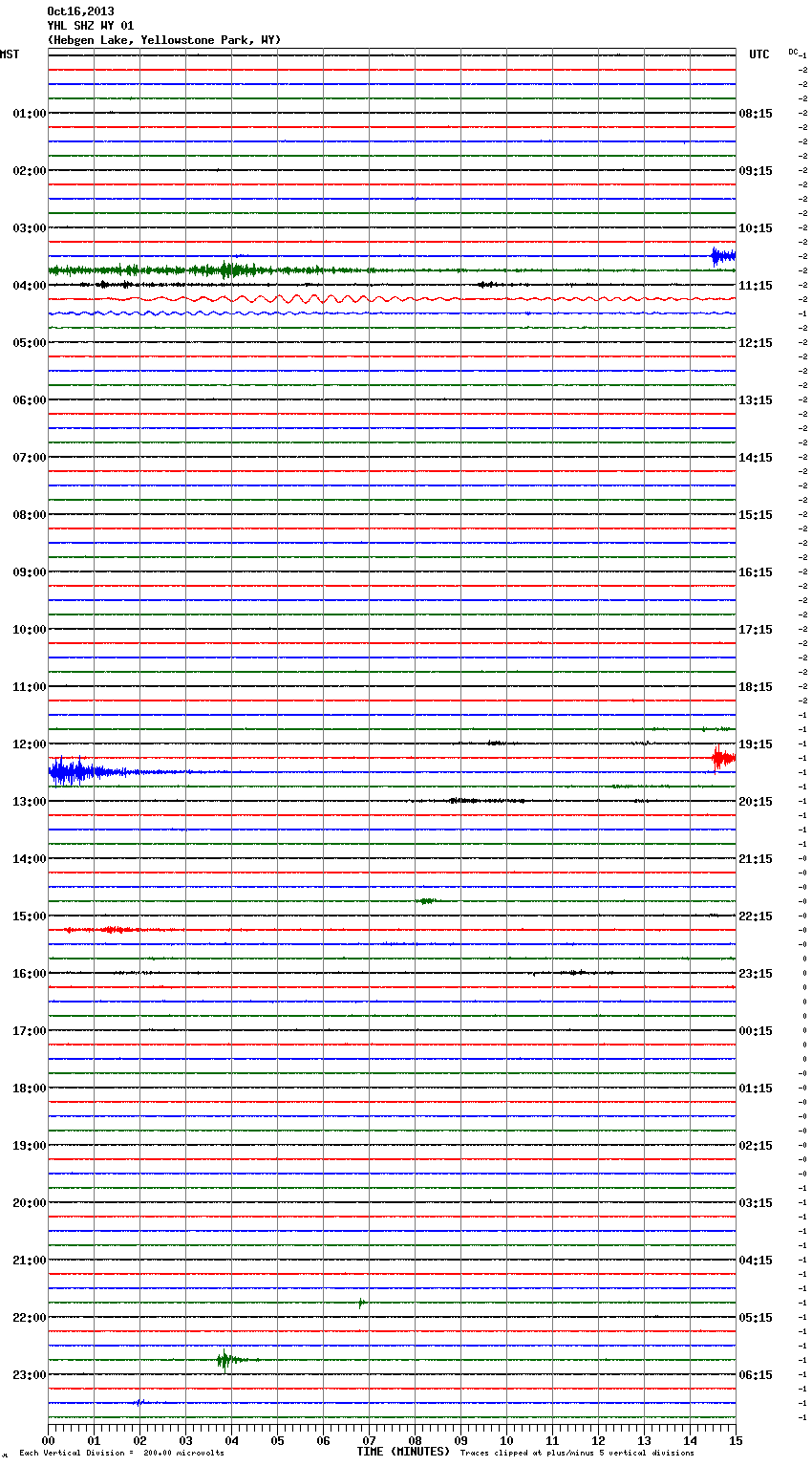Click the Hebgen Lake, Yellowstone Park location title
Viewport: 812px width, 1466px height.
(x=164, y=40)
